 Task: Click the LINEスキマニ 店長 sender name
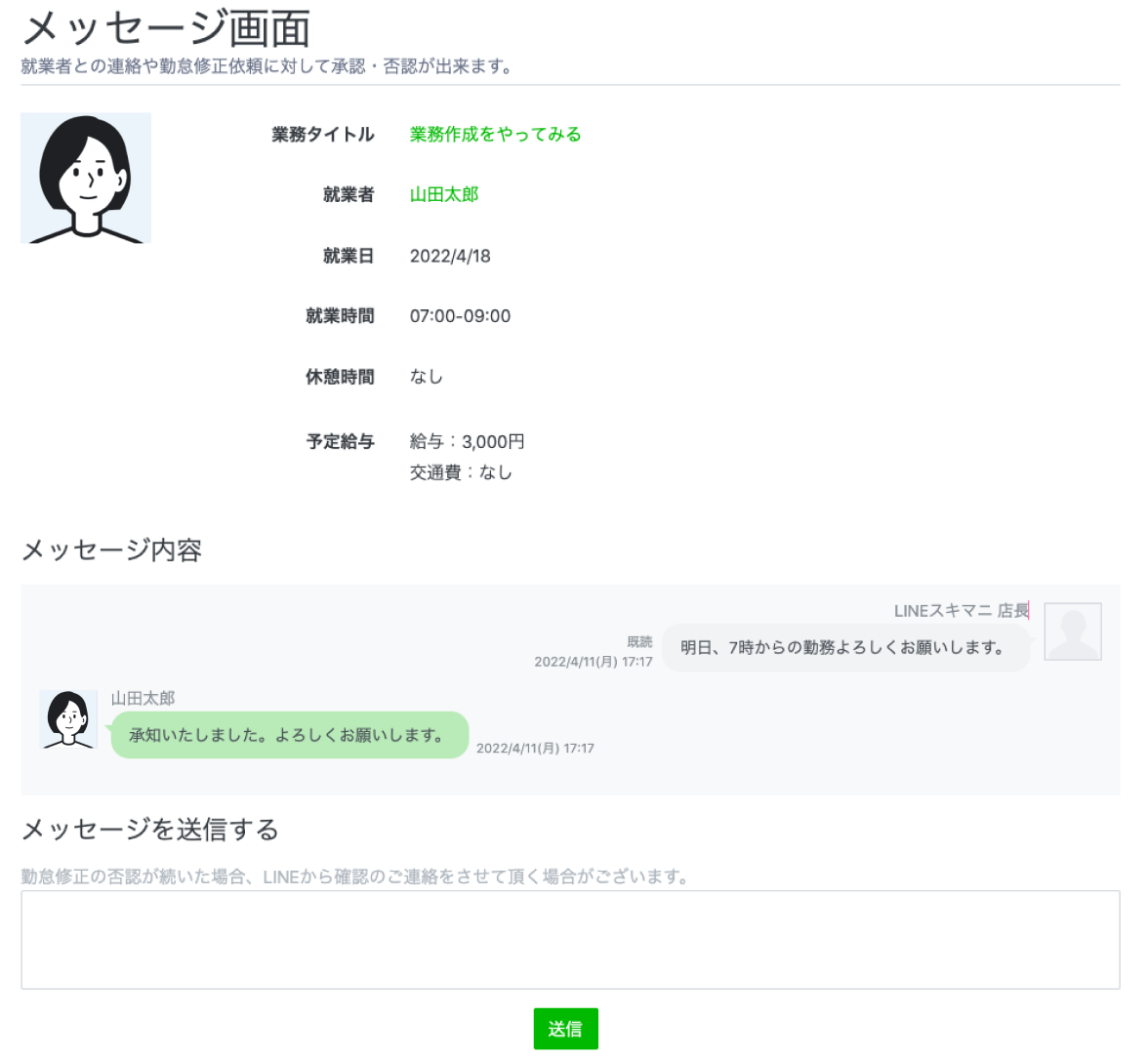(x=961, y=611)
